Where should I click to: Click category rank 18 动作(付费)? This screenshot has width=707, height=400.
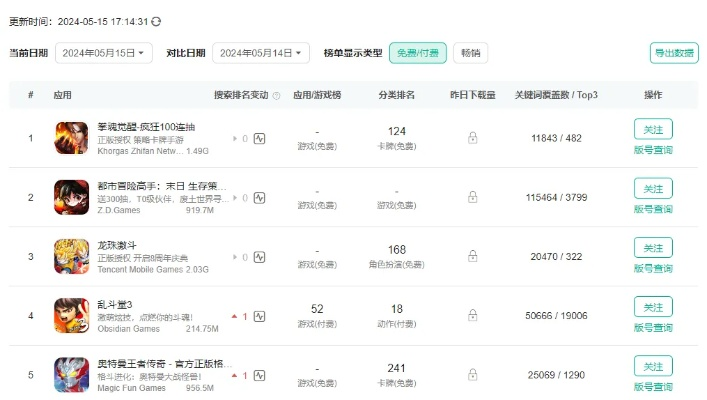(397, 316)
